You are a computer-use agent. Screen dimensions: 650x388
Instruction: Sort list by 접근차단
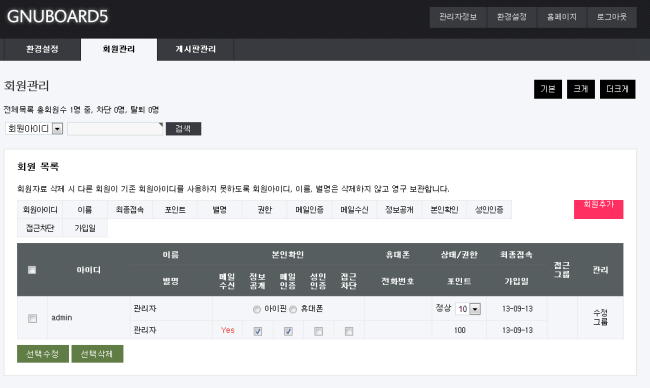pos(40,228)
